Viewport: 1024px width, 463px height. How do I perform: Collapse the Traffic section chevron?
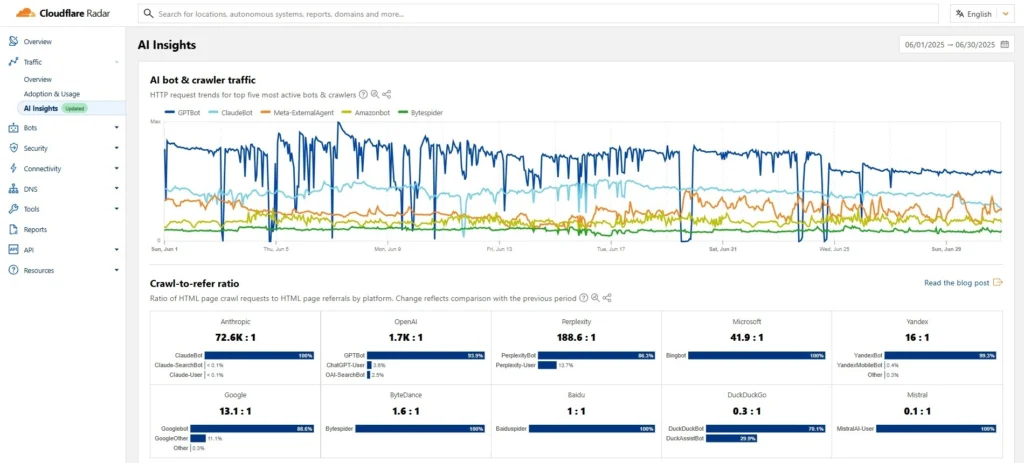[116, 62]
